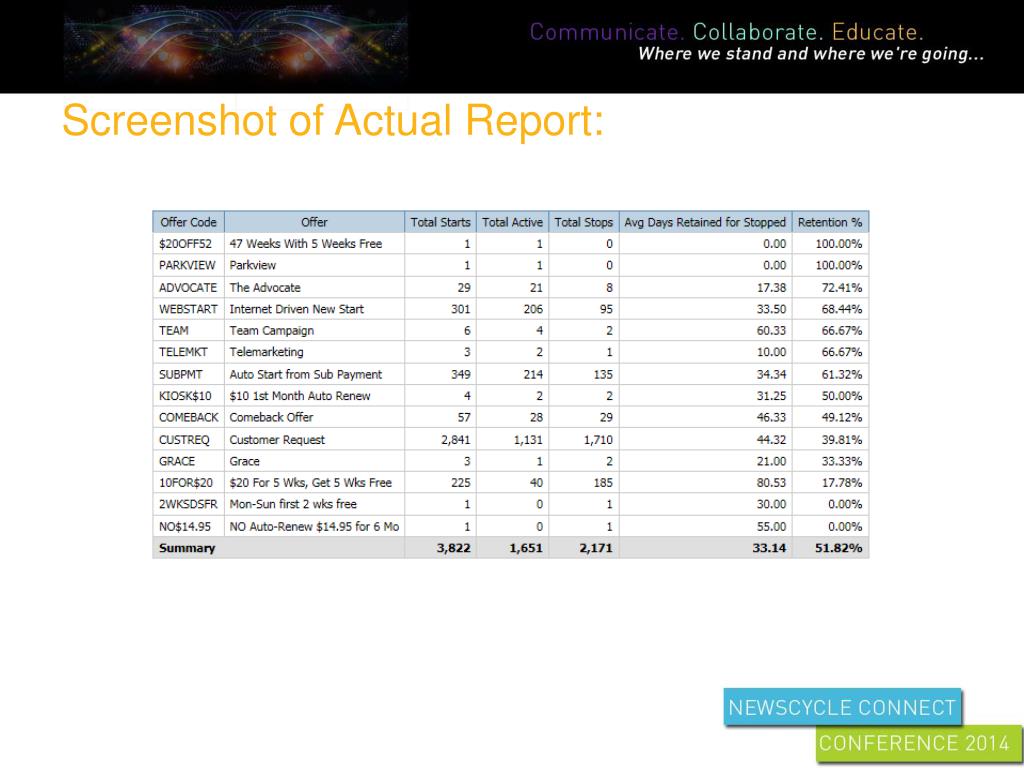Viewport: 1024px width, 768px height.
Task: Click the 'Parkview' offer name
Action: 253,265
